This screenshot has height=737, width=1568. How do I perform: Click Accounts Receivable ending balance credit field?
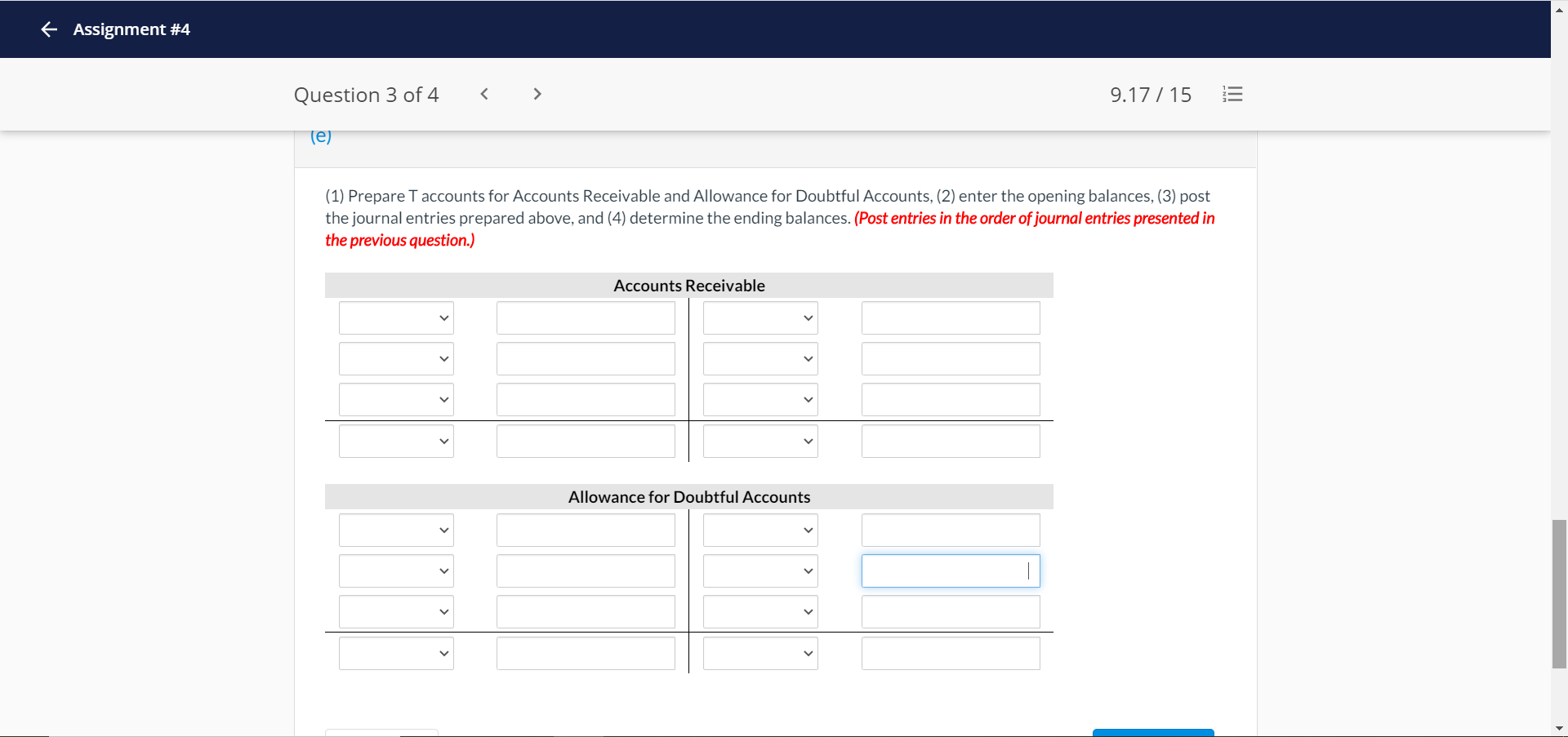951,442
